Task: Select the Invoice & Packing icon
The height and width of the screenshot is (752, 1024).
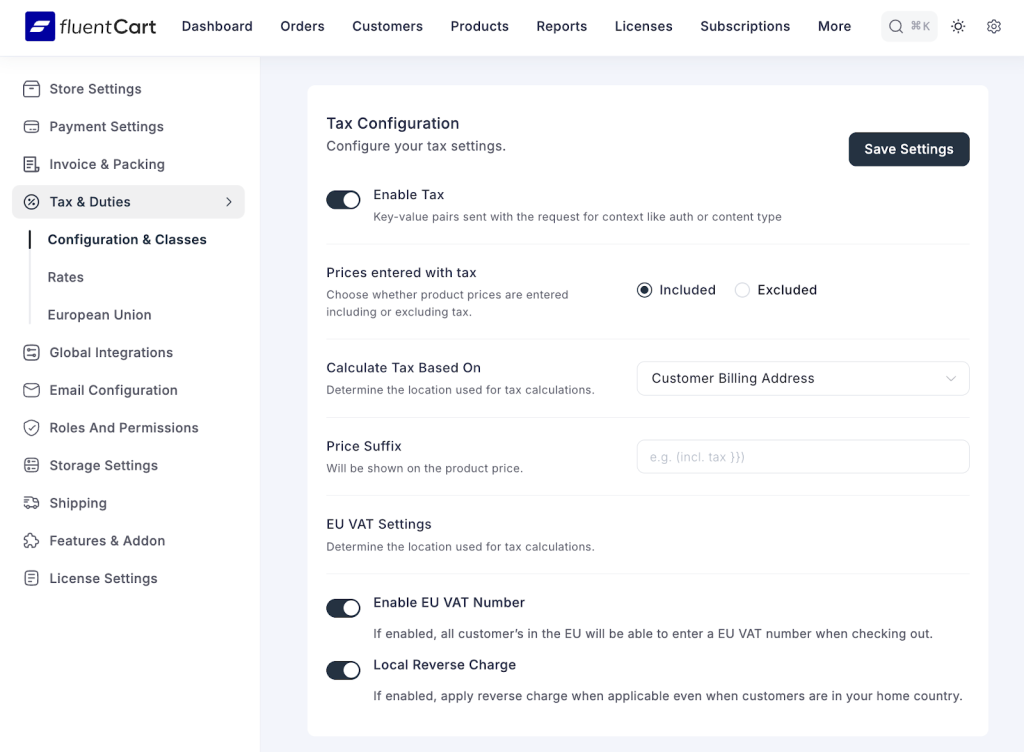Action: tap(31, 164)
